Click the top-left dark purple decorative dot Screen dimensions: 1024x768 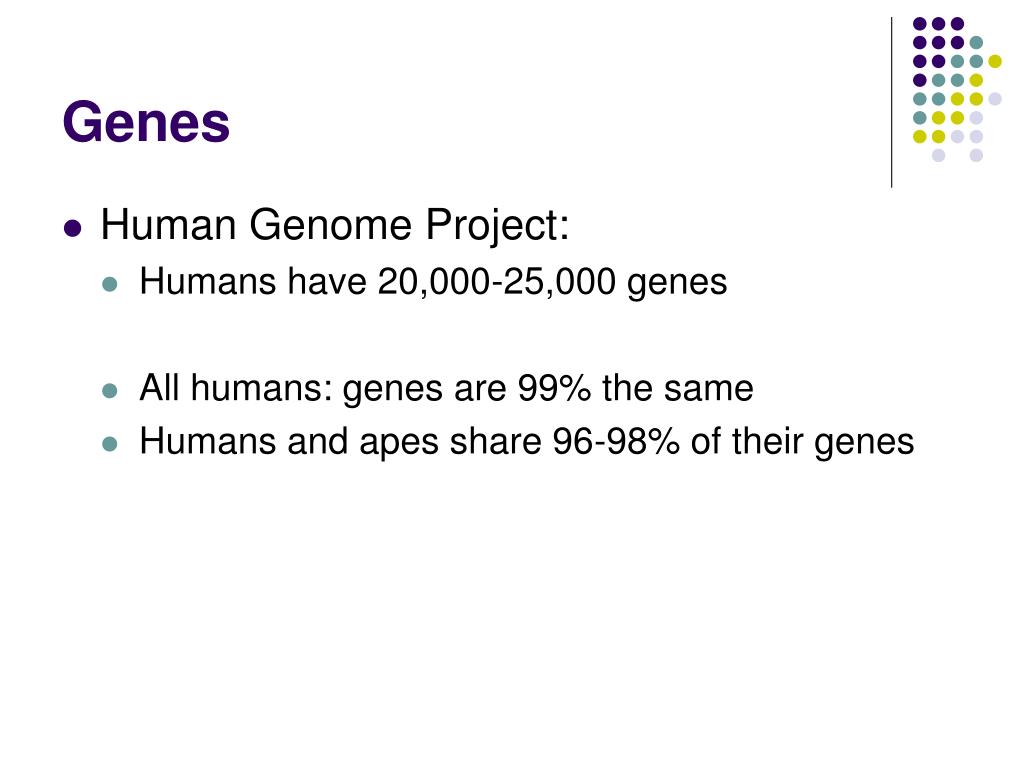click(x=920, y=24)
